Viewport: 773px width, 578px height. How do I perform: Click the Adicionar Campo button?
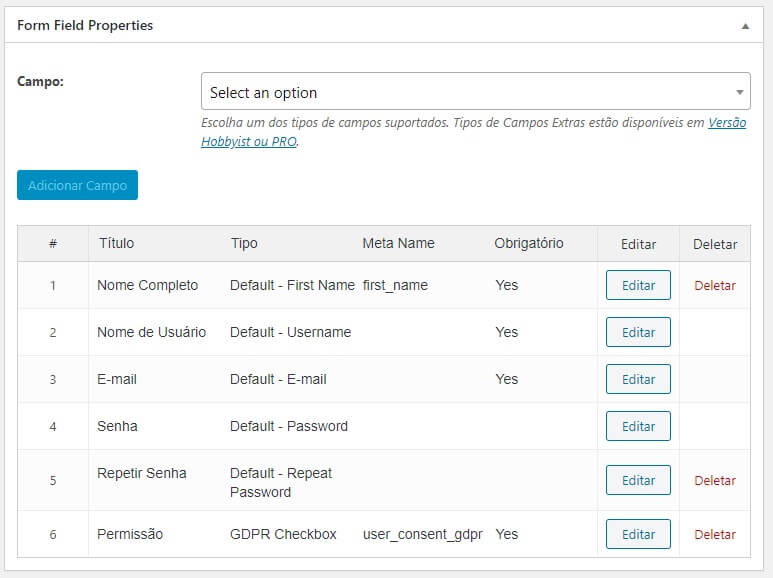pos(77,185)
